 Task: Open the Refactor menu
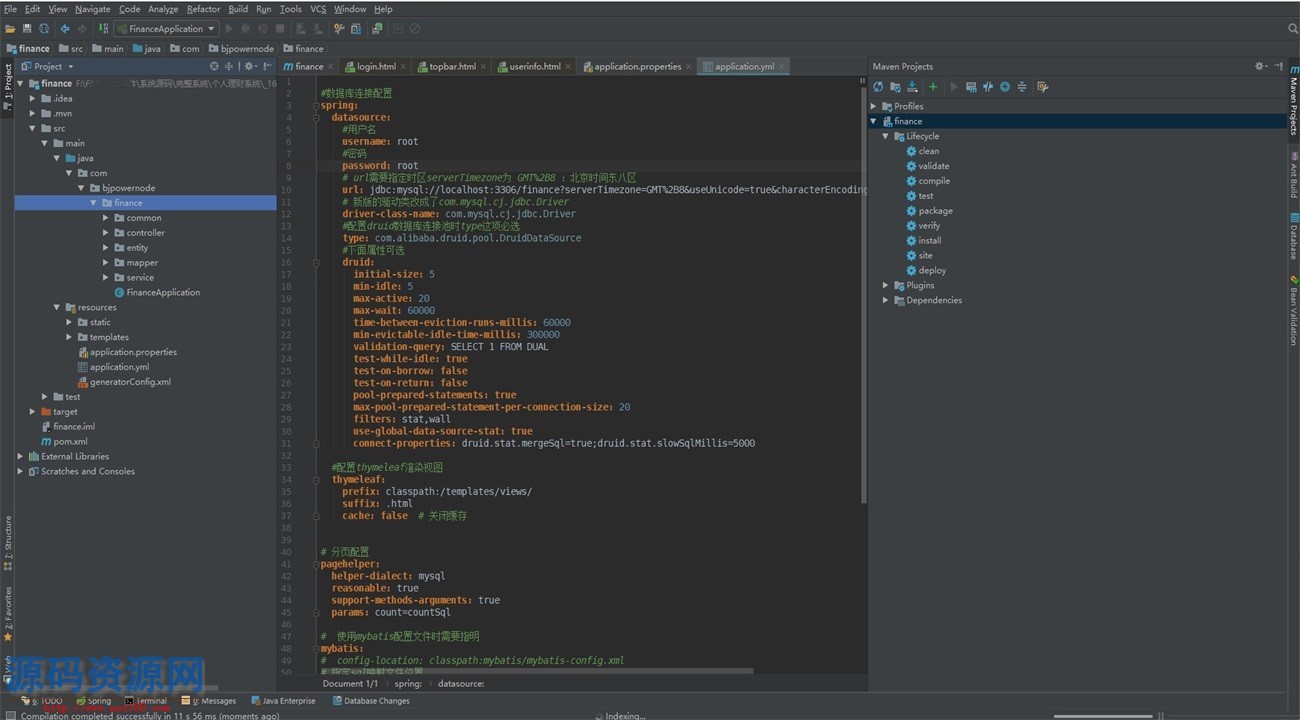click(203, 9)
